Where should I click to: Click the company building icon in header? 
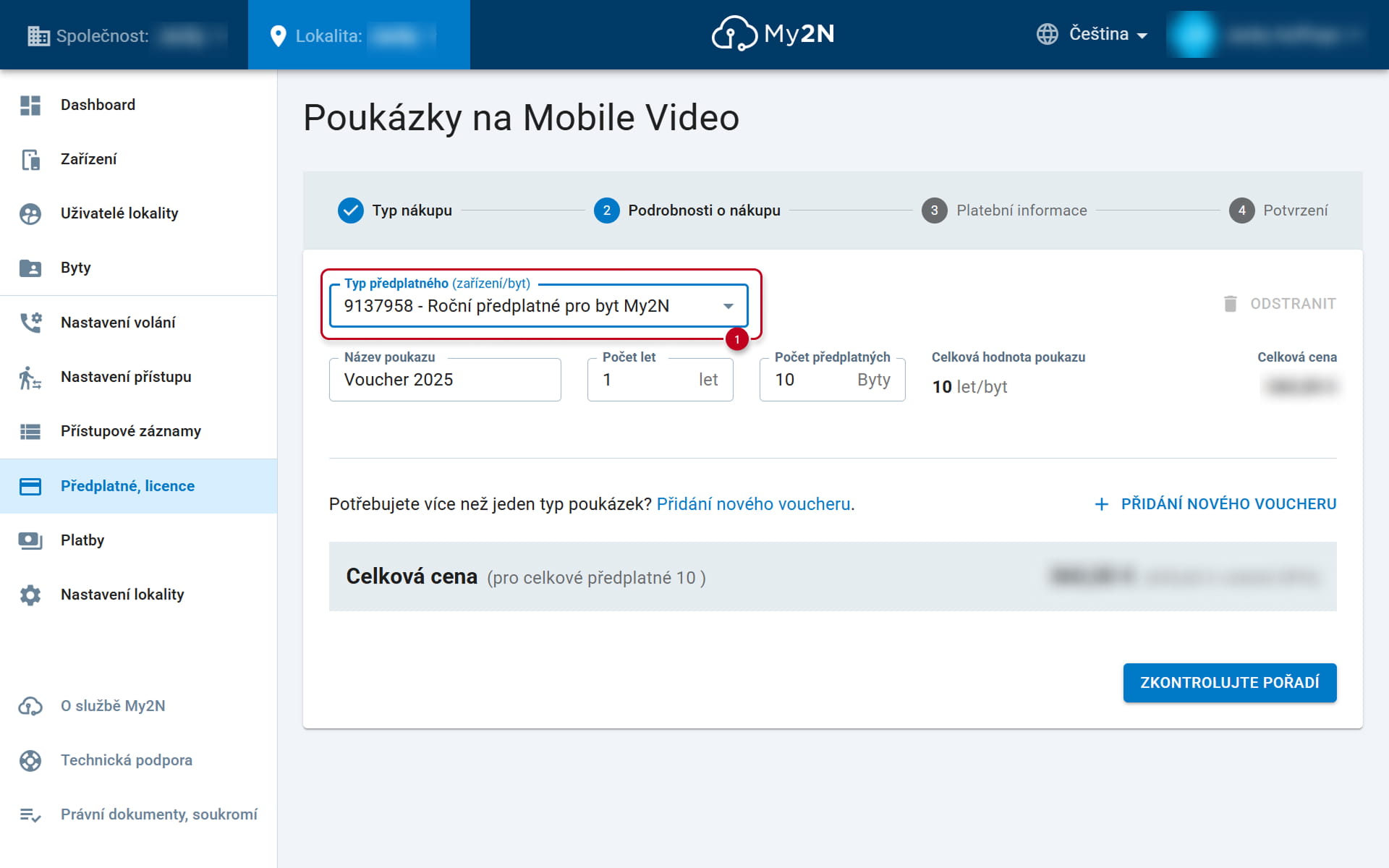pos(38,35)
